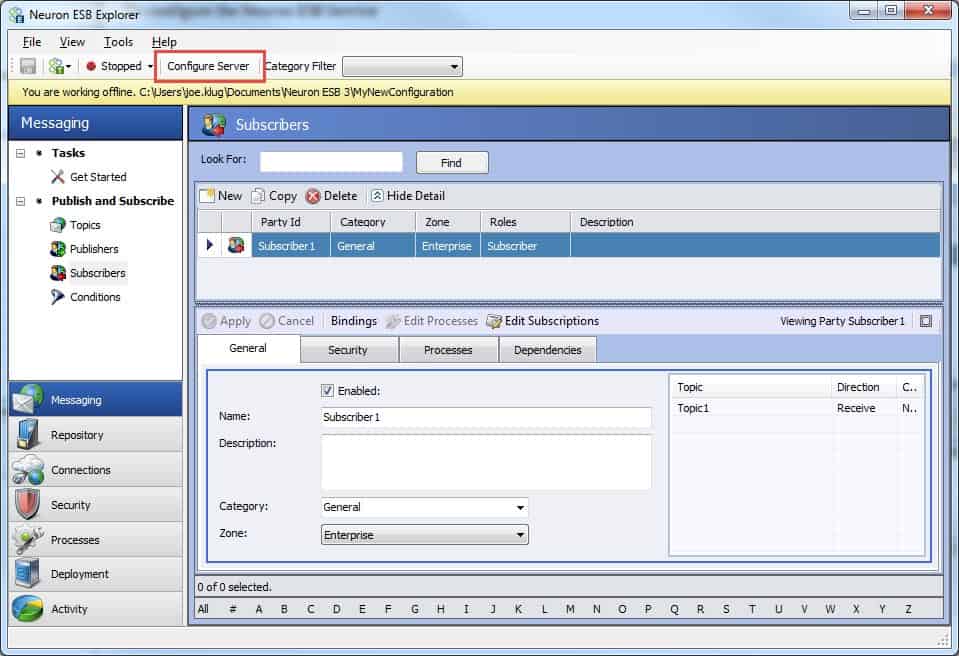
Task: Click the Publishers tree icon
Action: [x=57, y=249]
